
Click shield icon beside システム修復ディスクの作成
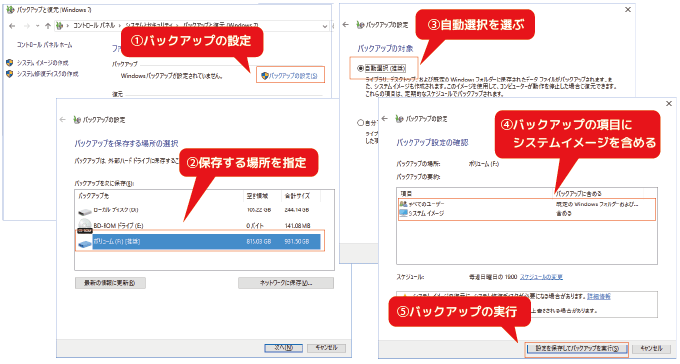(x=10, y=74)
